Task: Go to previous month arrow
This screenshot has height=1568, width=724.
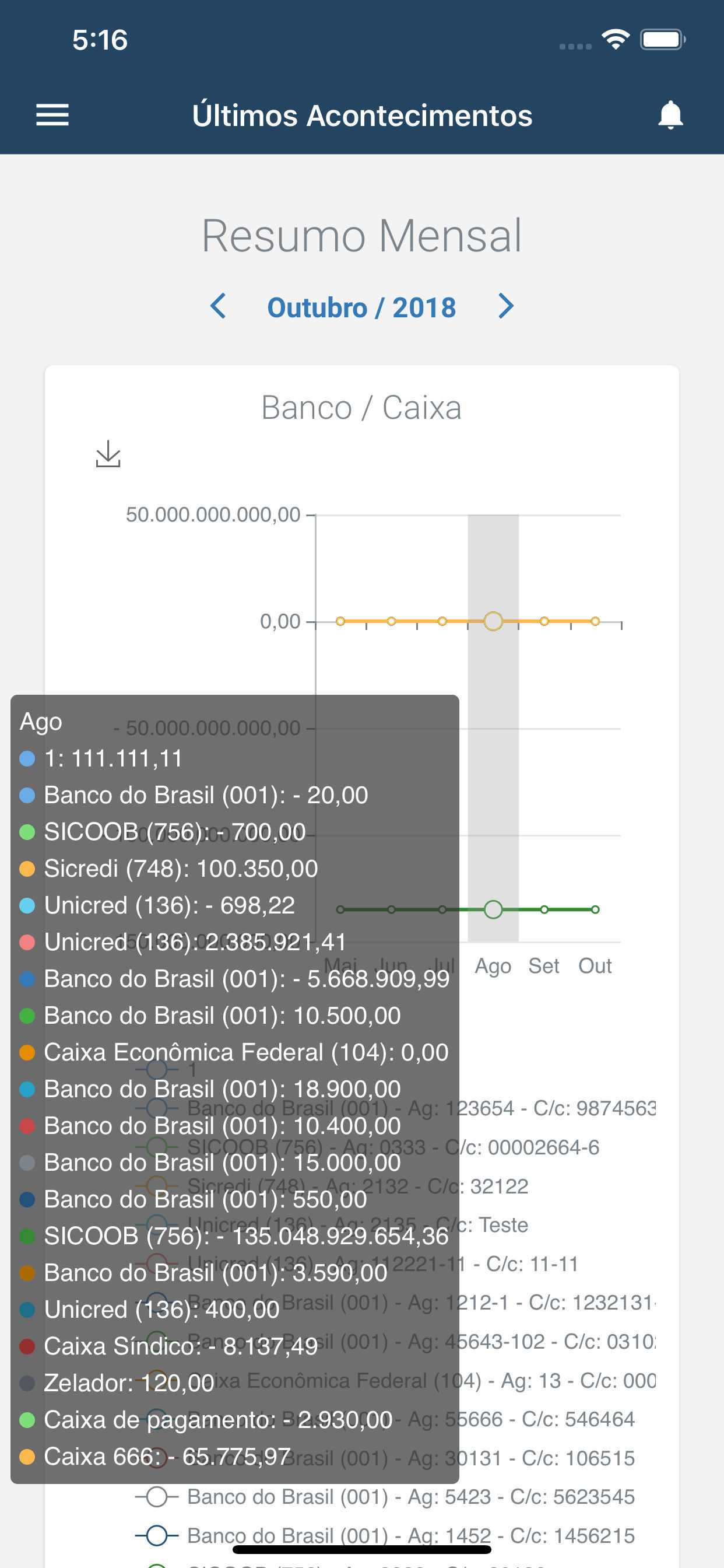Action: click(218, 306)
